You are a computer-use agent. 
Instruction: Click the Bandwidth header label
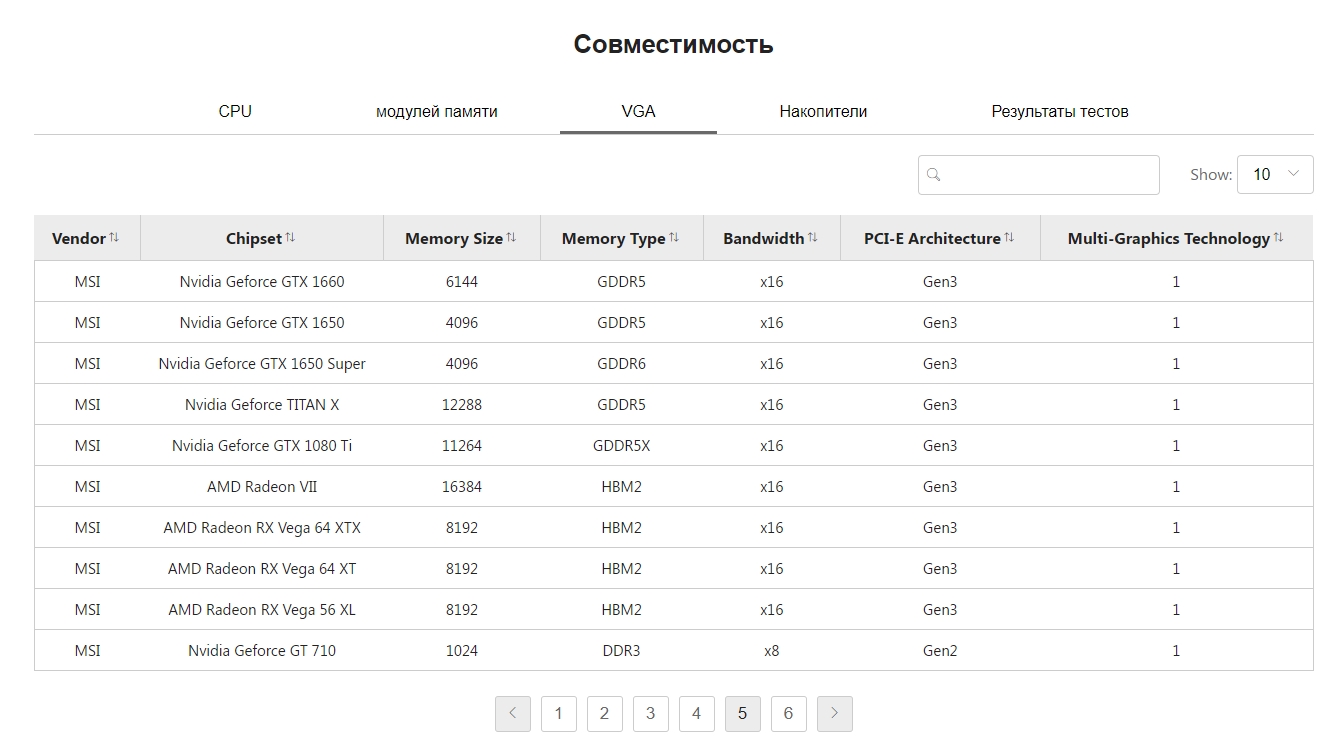pos(764,238)
